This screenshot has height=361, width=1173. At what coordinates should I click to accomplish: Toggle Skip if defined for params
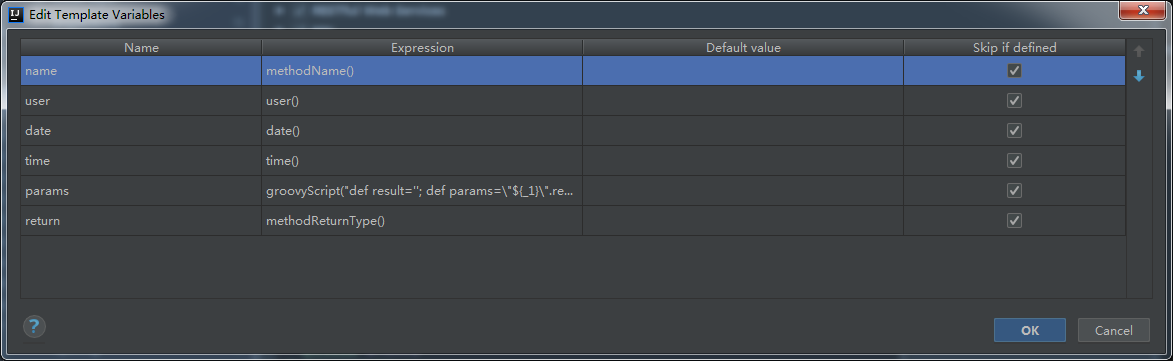[x=1014, y=191]
